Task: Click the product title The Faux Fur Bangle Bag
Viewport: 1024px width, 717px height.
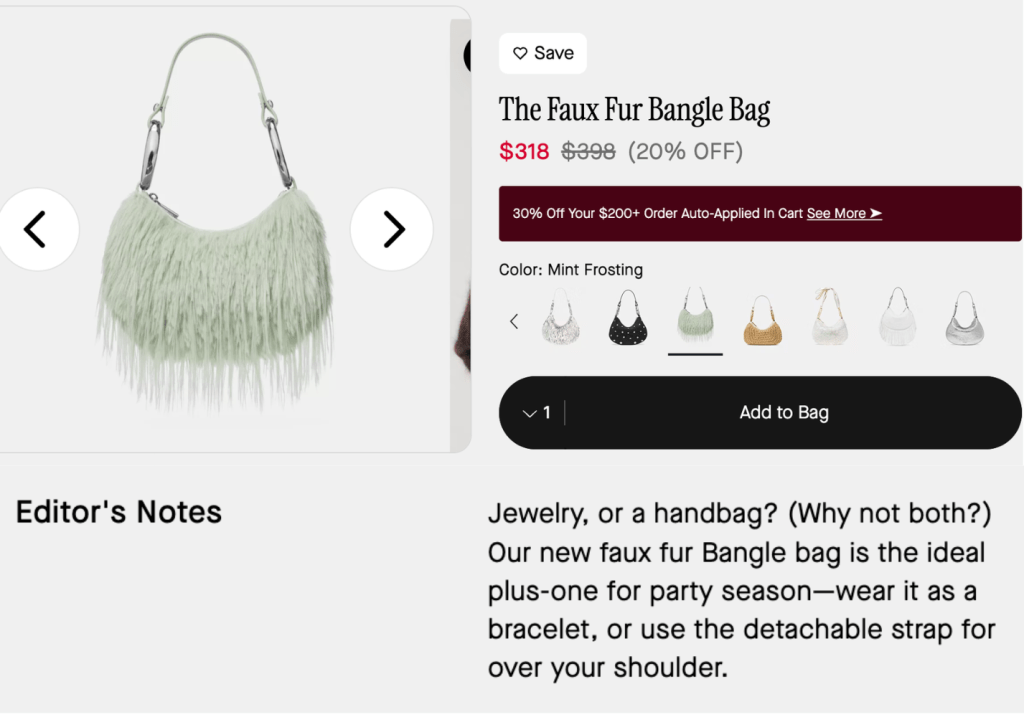Action: click(x=634, y=109)
